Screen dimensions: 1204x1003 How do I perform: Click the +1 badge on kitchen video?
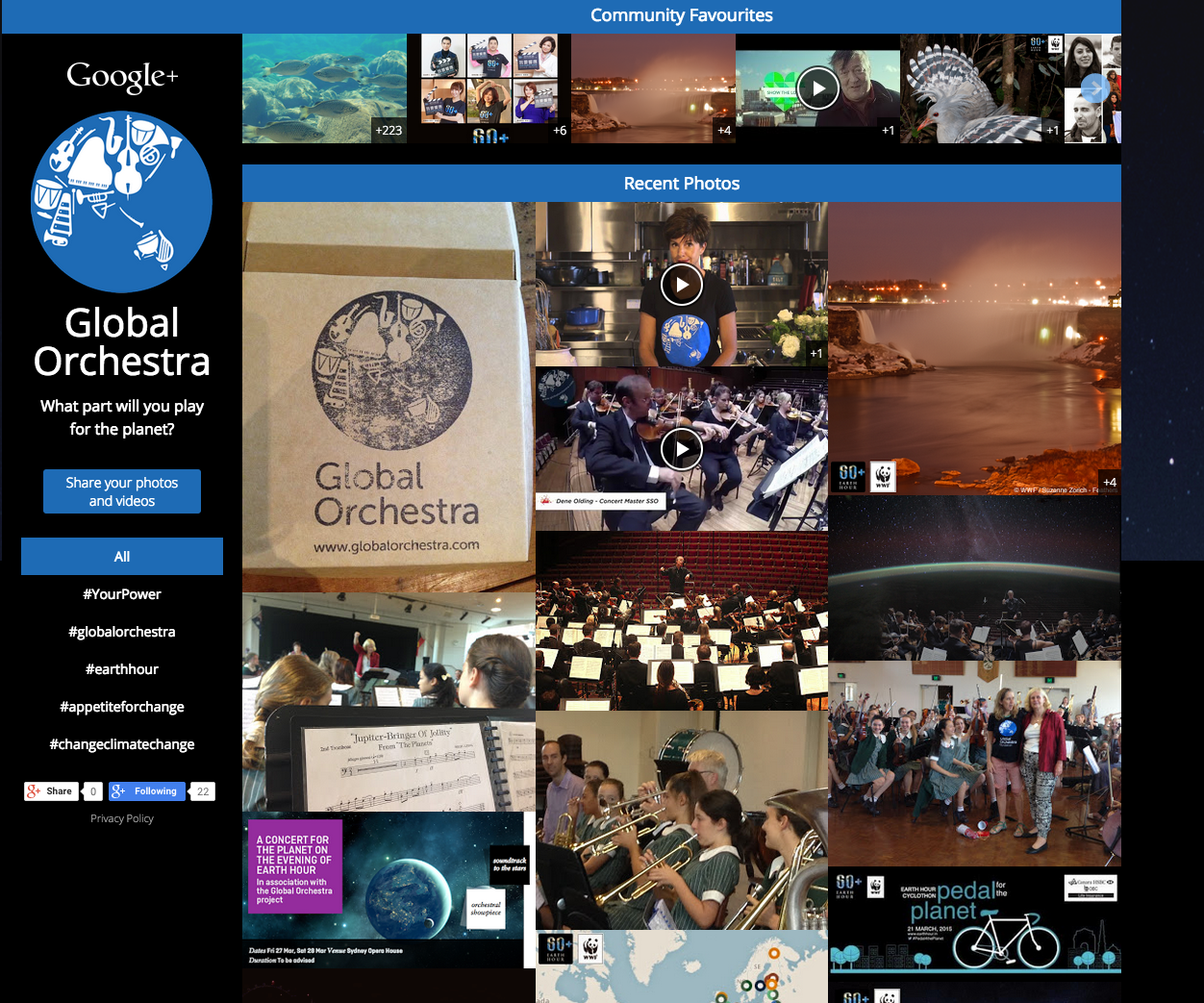point(815,353)
